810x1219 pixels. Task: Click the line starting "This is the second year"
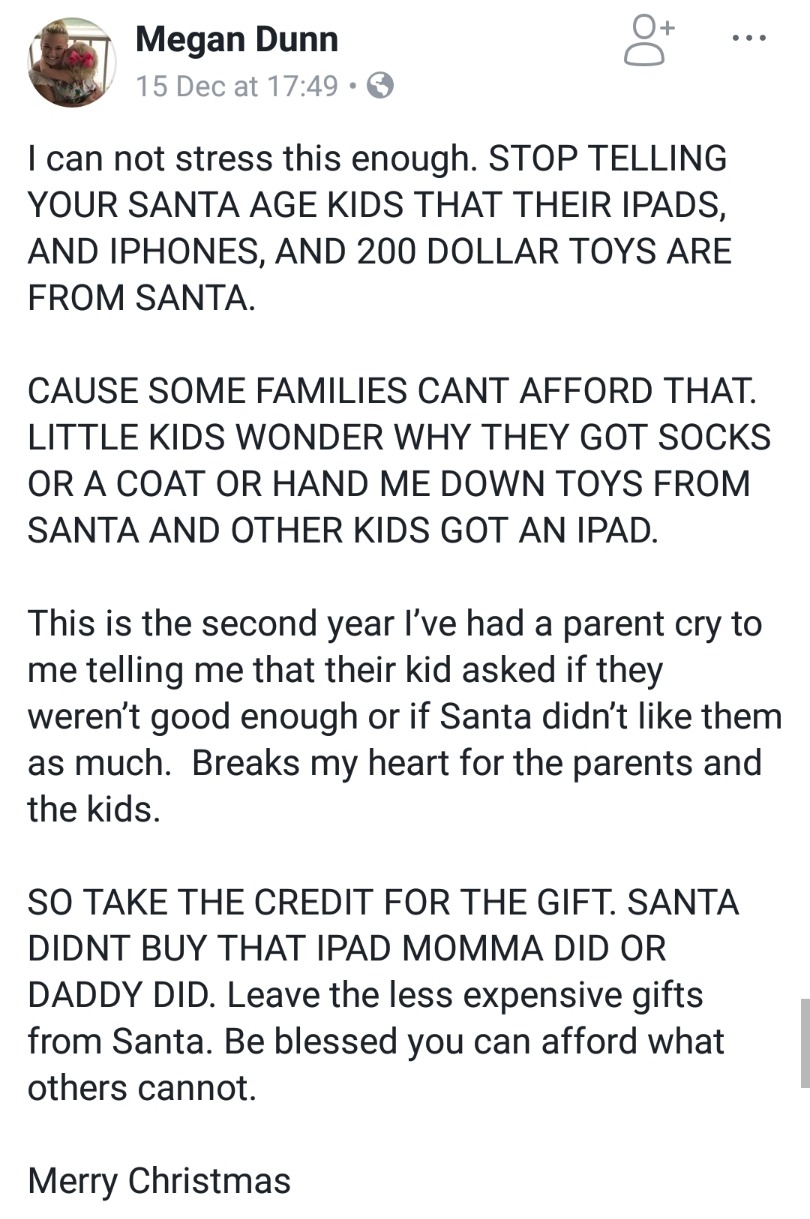coord(394,623)
